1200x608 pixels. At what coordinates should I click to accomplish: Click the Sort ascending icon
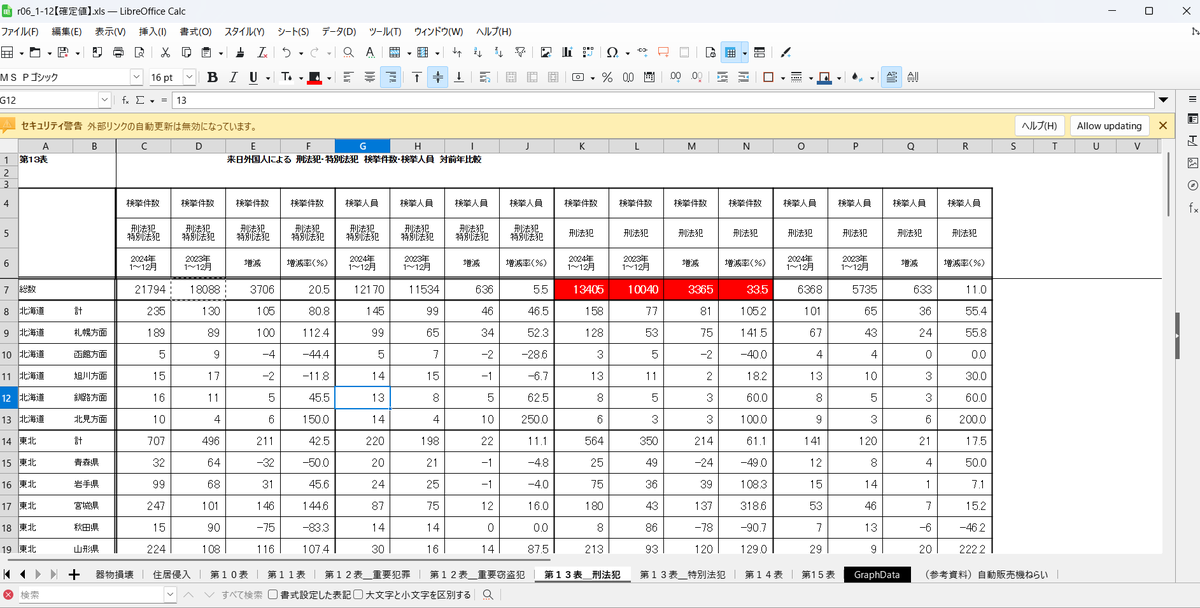pyautogui.click(x=477, y=52)
